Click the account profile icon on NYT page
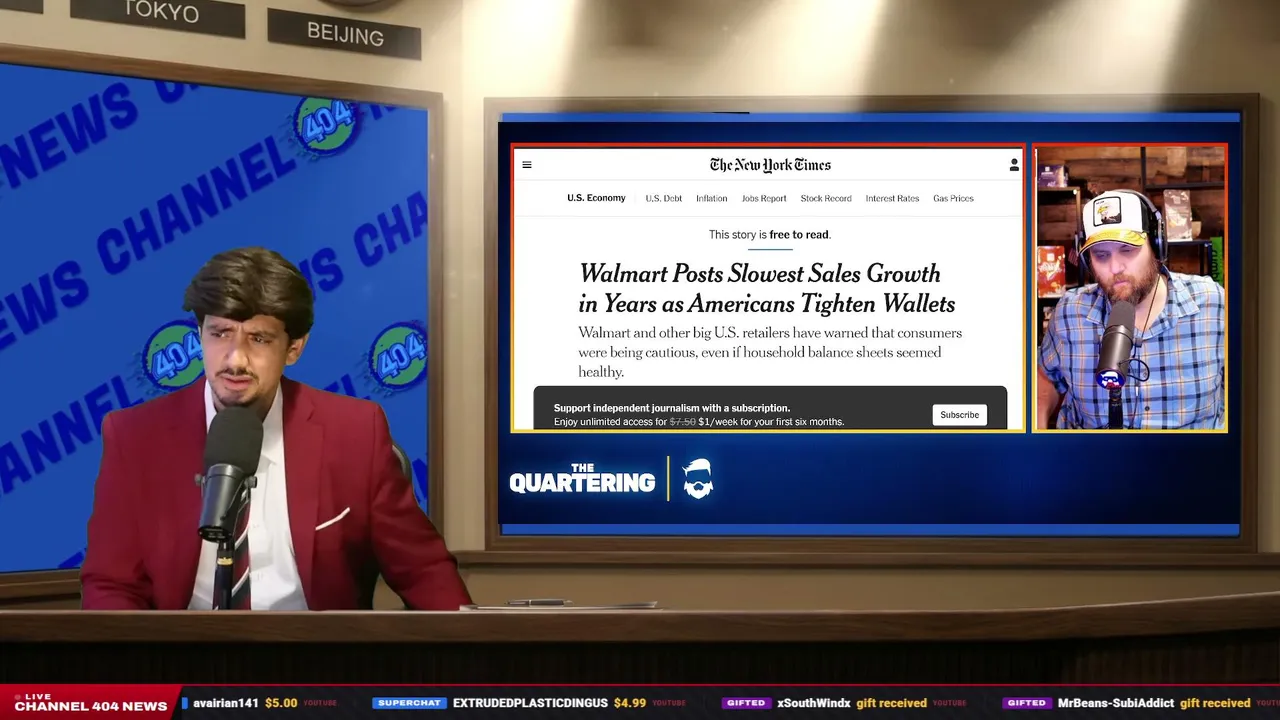 click(1014, 165)
